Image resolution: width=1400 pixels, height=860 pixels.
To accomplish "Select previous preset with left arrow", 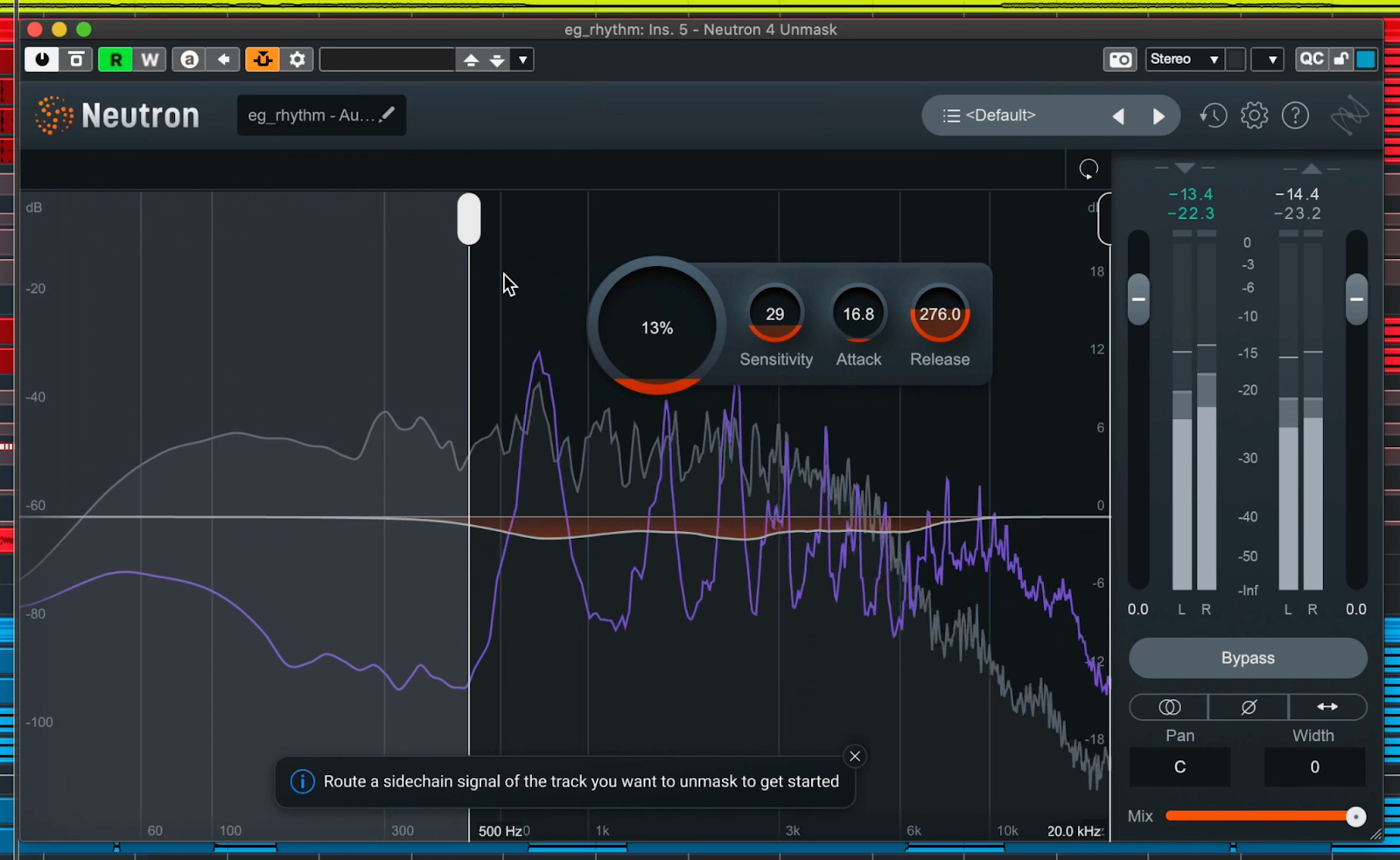I will [x=1118, y=116].
